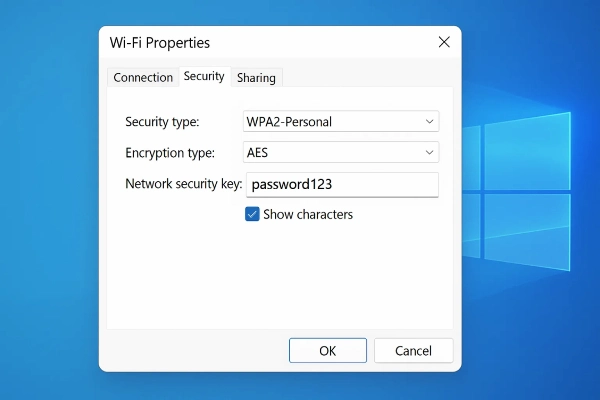Image resolution: width=600 pixels, height=400 pixels.
Task: Open the Sharing tab
Action: coord(256,78)
